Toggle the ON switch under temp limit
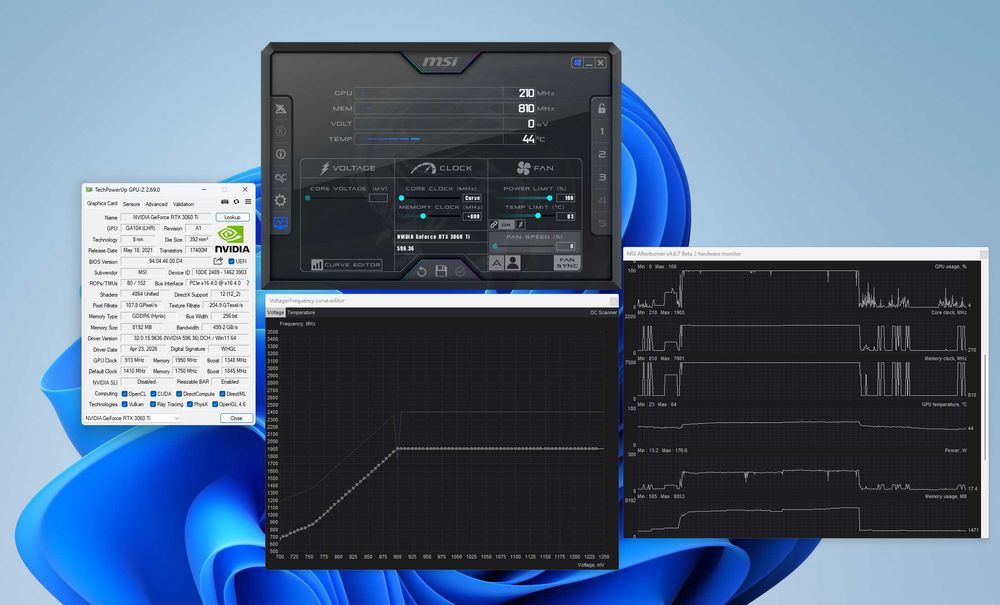Screen dimensions: 1000x605 point(506,224)
